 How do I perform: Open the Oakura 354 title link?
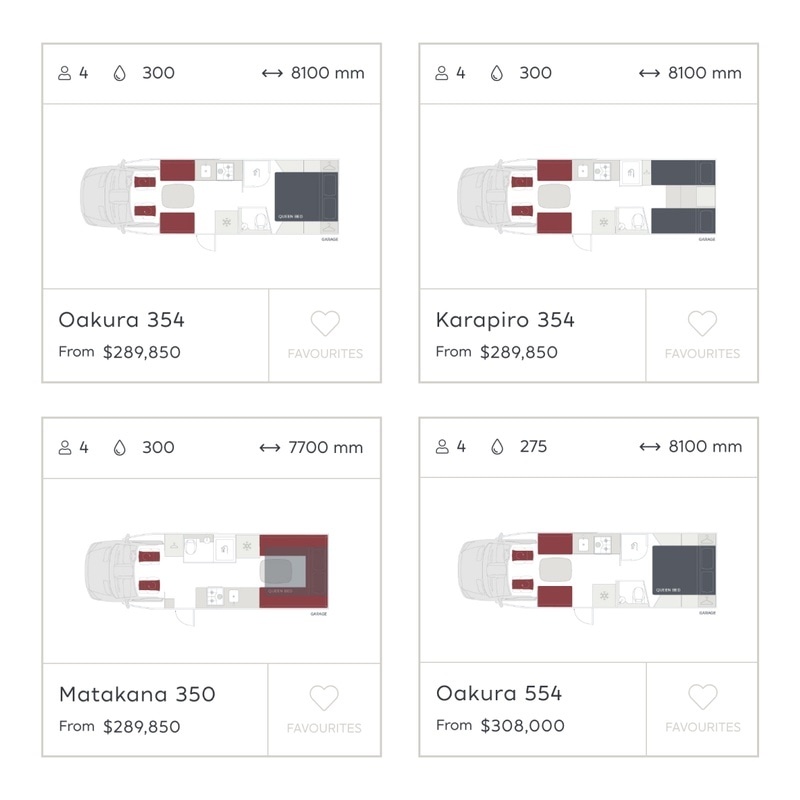click(x=121, y=320)
